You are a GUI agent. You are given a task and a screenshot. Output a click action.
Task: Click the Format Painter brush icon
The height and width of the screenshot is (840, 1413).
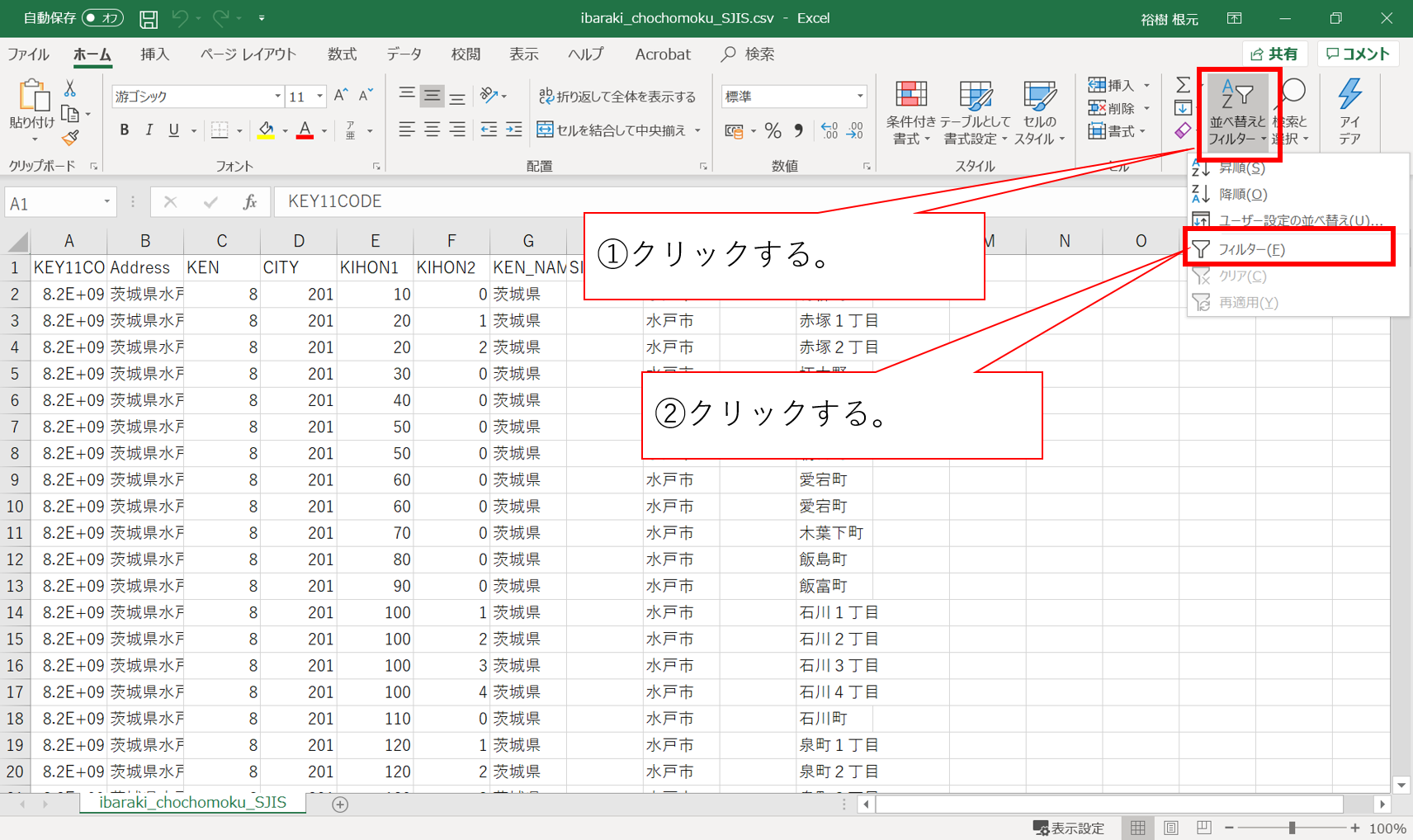71,138
